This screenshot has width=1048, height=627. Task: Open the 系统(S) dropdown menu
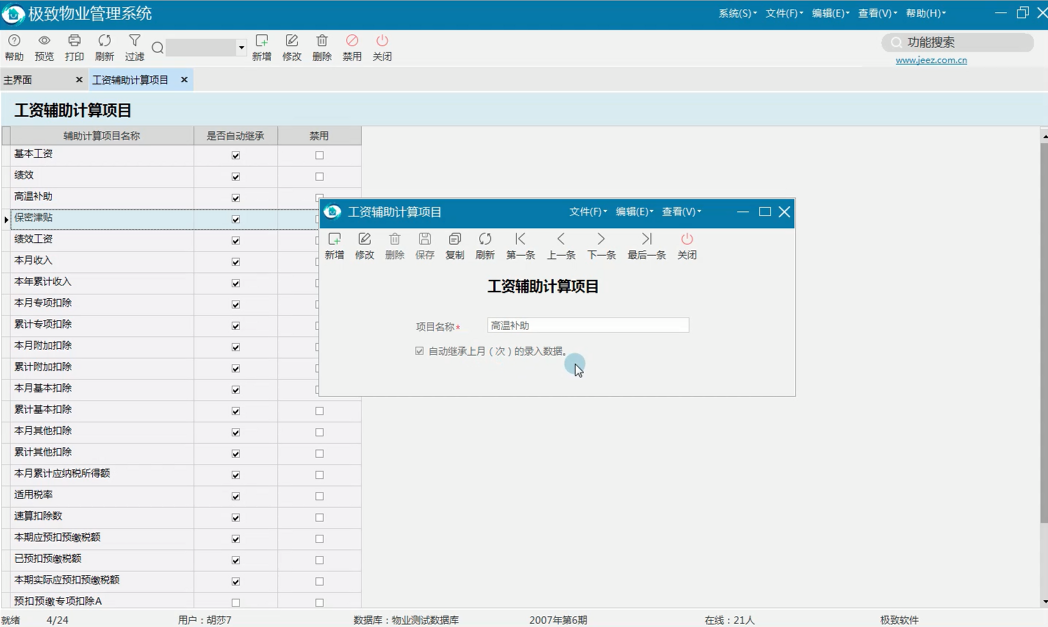click(x=737, y=13)
